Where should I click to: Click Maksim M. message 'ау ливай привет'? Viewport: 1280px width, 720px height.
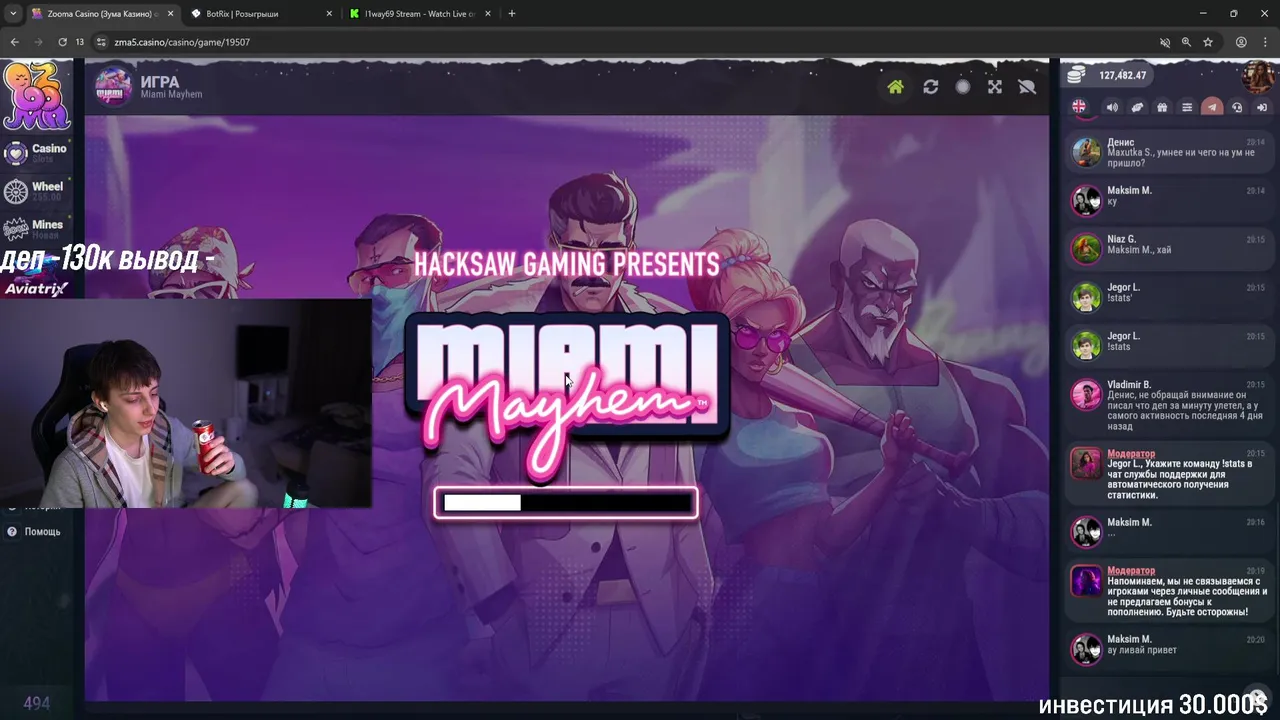coord(1142,651)
